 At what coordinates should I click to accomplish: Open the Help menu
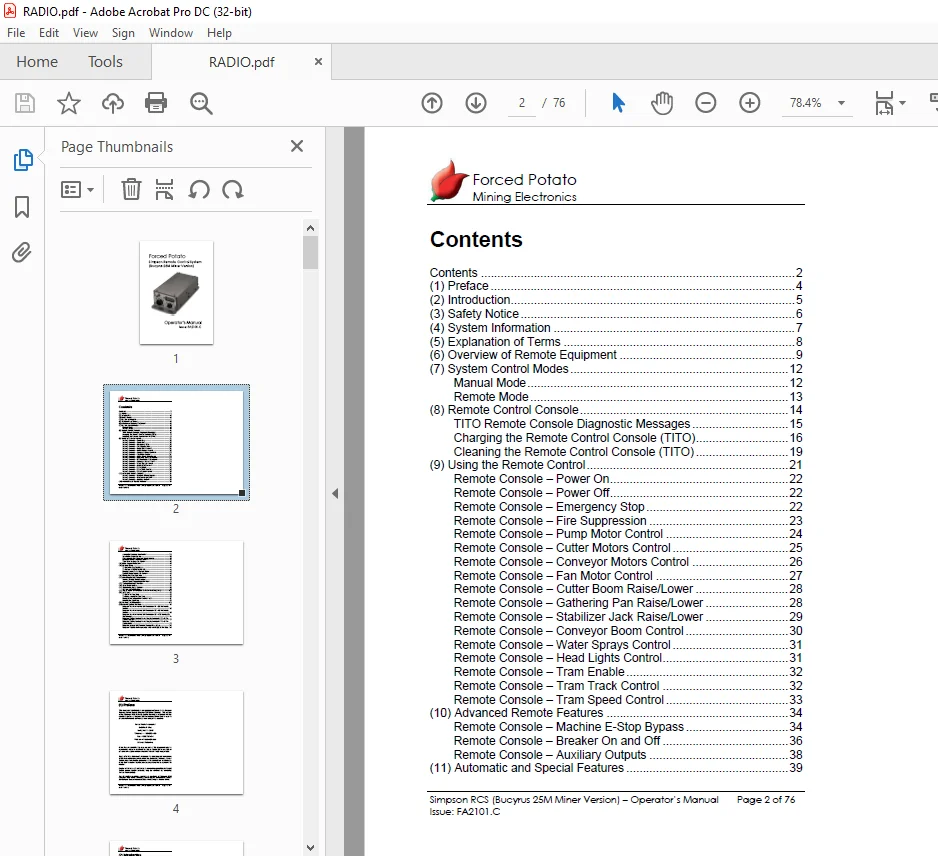[x=220, y=33]
